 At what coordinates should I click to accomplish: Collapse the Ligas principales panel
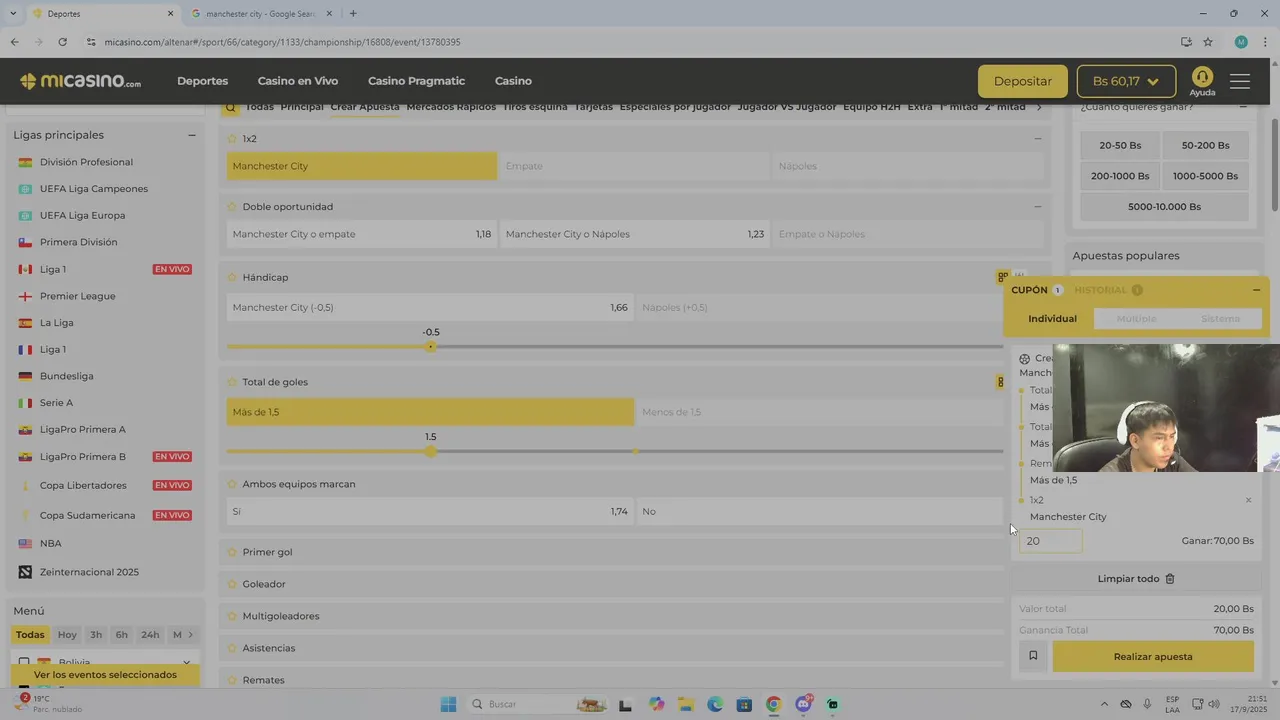point(191,135)
